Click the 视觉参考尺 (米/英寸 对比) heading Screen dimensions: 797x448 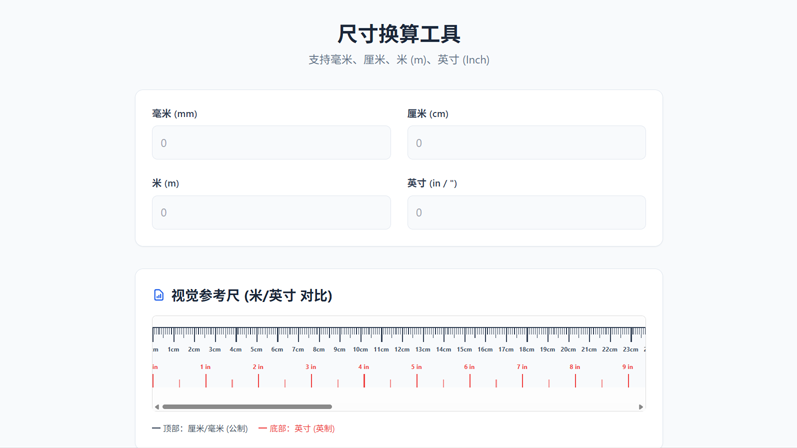pos(251,296)
